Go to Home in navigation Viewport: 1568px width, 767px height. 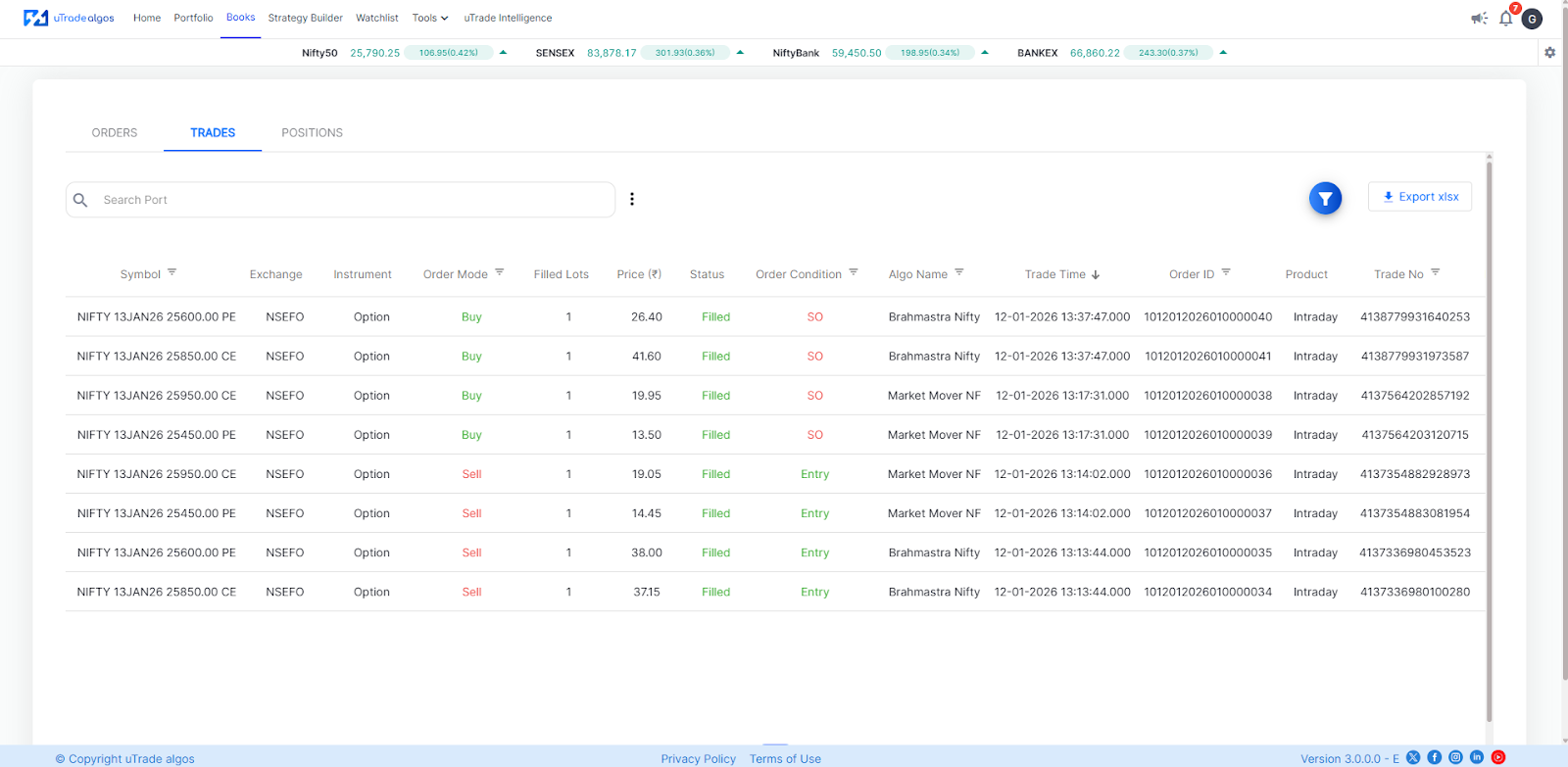(147, 18)
